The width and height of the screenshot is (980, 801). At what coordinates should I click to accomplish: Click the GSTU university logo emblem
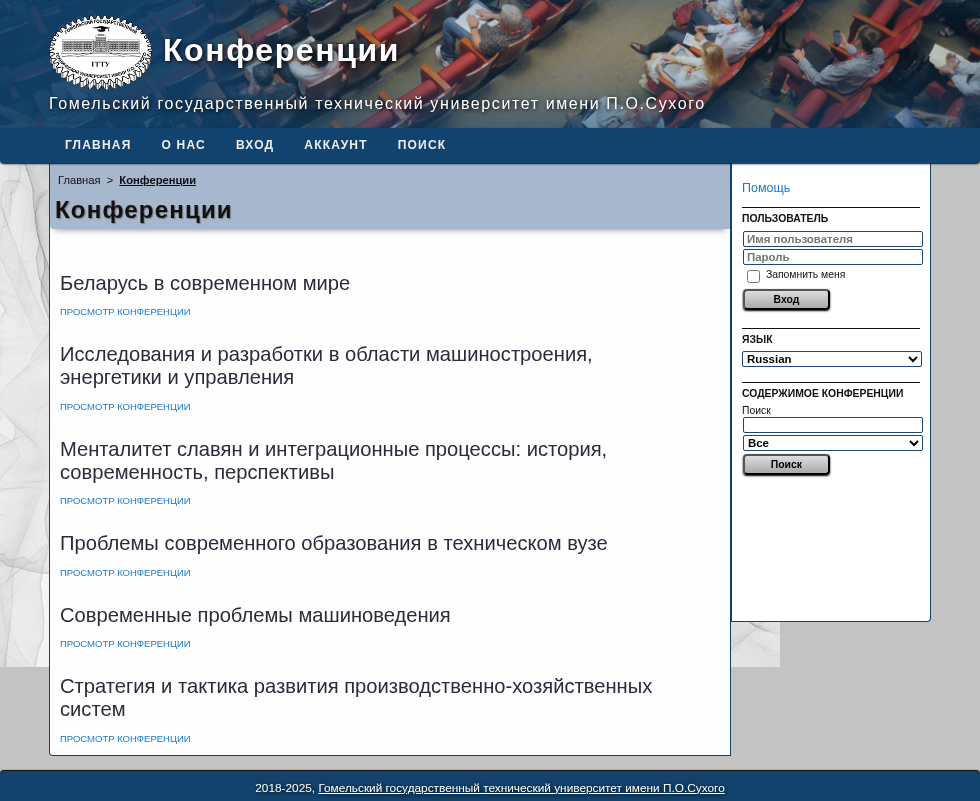(101, 52)
